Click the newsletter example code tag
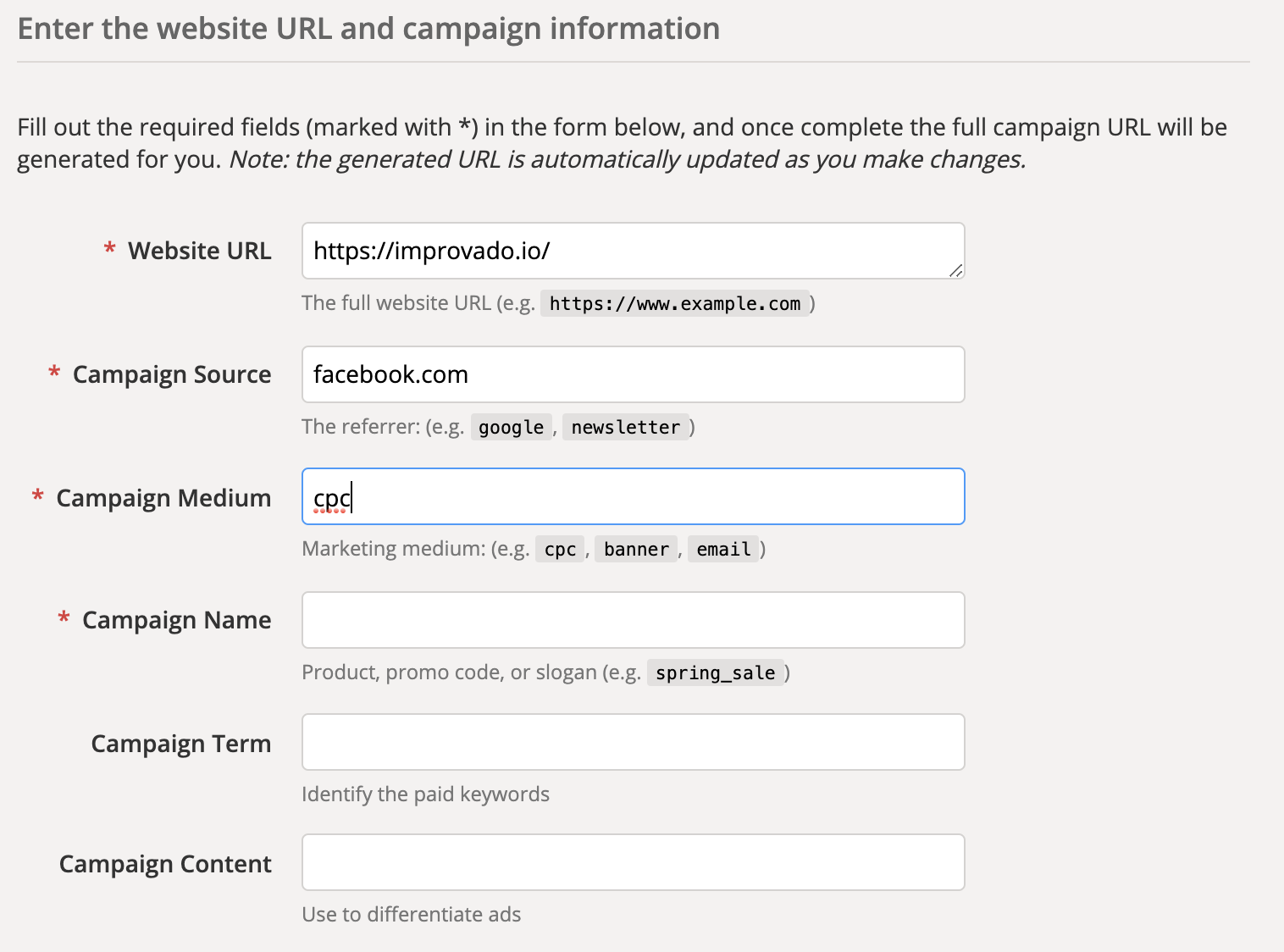Screen dimensions: 1284x952 point(625,427)
